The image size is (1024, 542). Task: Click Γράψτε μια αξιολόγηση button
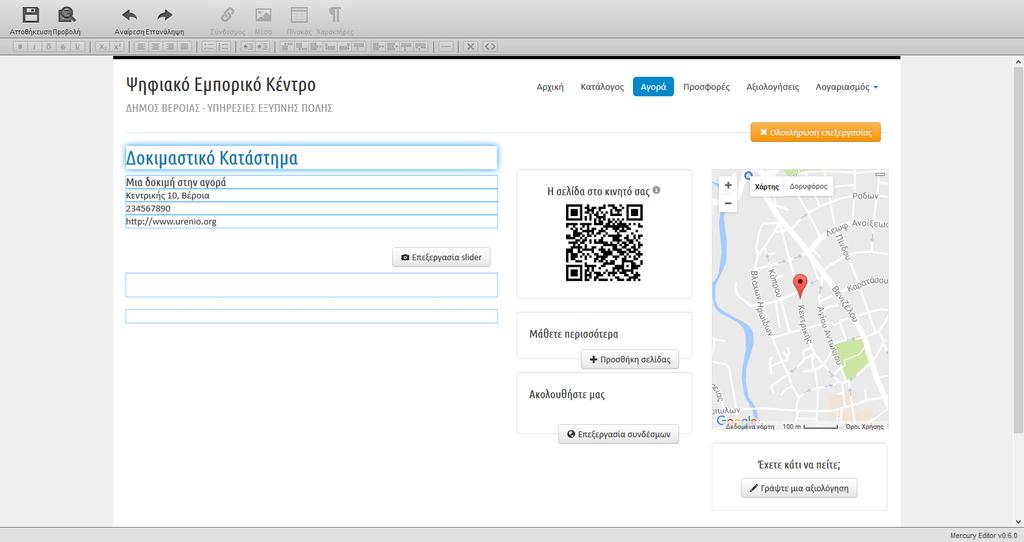coord(799,488)
